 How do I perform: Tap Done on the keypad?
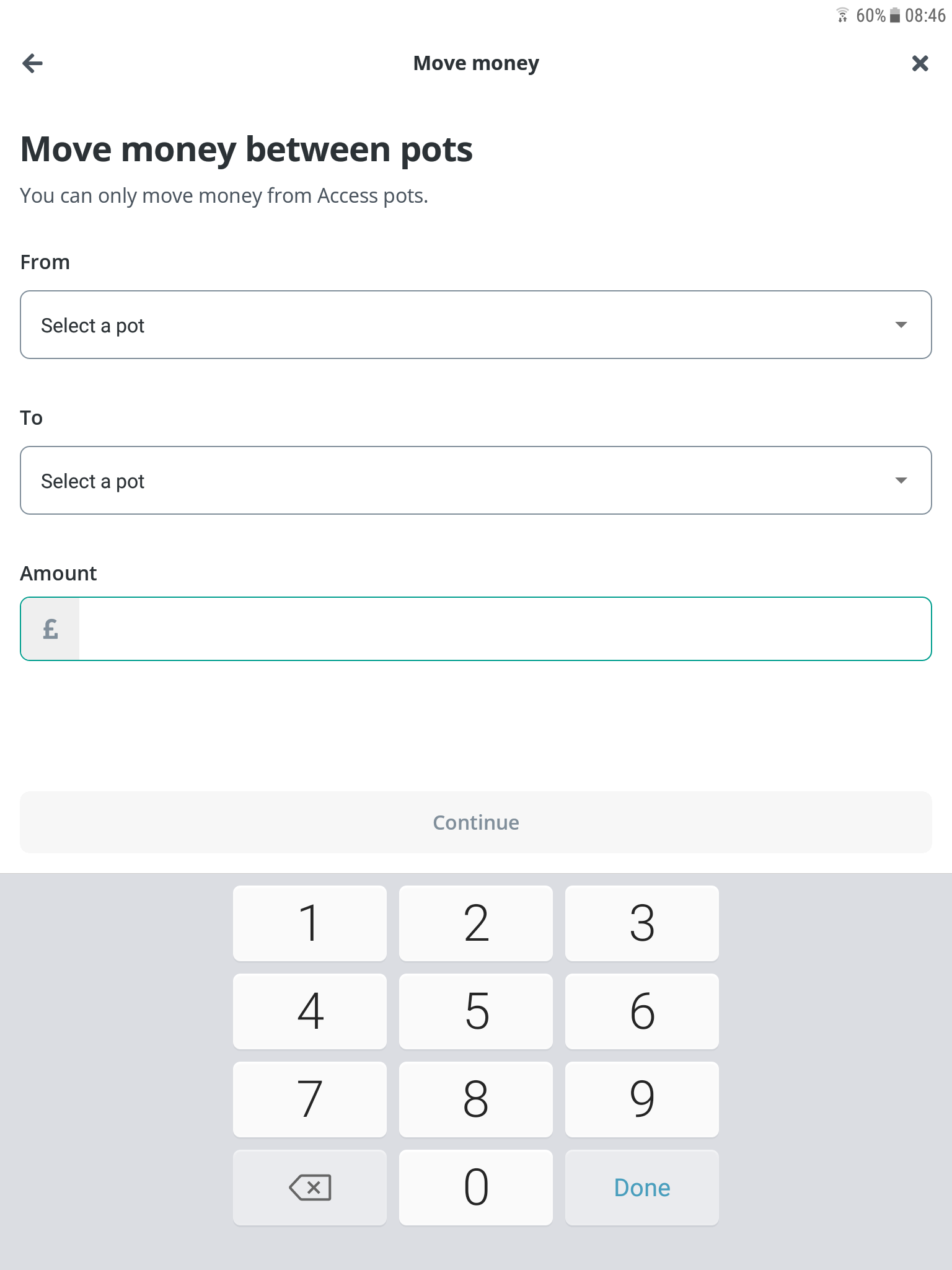click(641, 1188)
